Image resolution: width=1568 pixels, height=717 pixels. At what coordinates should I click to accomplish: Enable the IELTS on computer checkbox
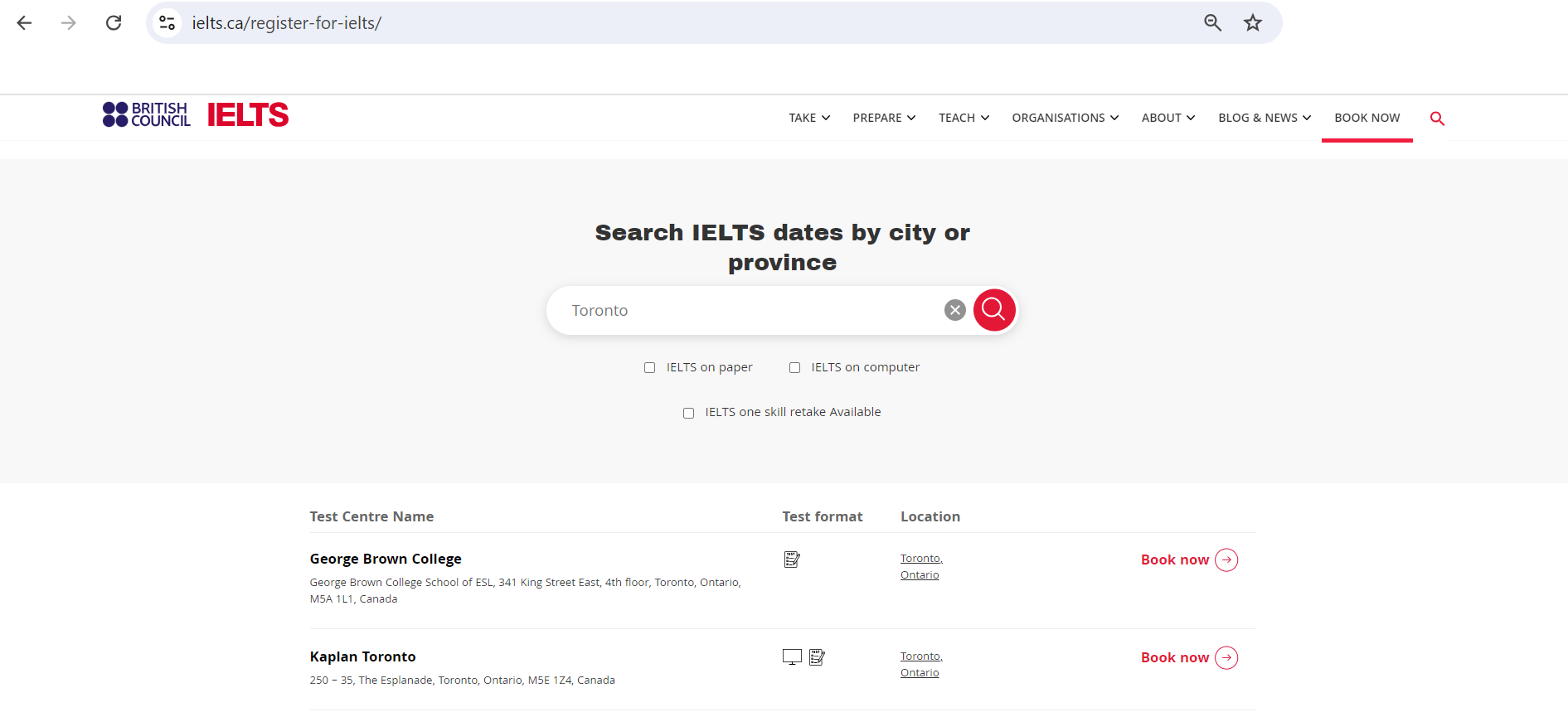tap(794, 368)
